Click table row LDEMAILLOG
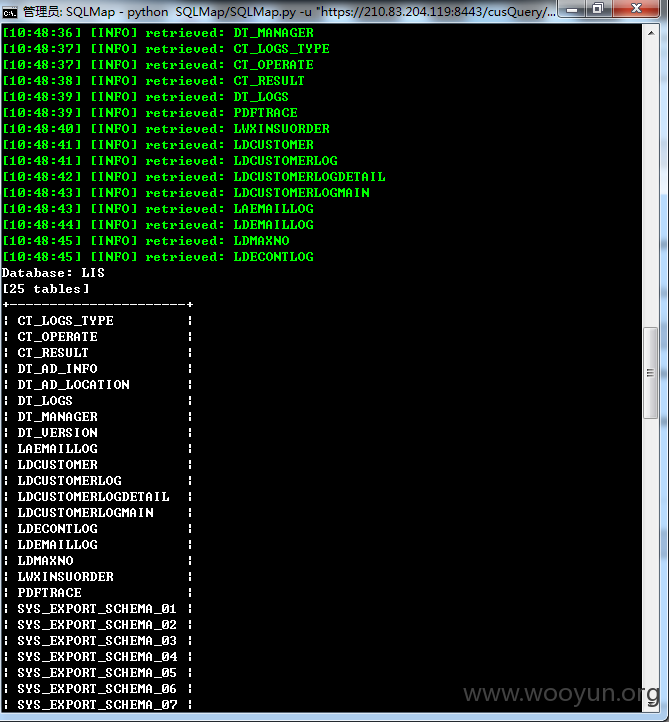The height and width of the screenshot is (722, 669). coord(98,545)
